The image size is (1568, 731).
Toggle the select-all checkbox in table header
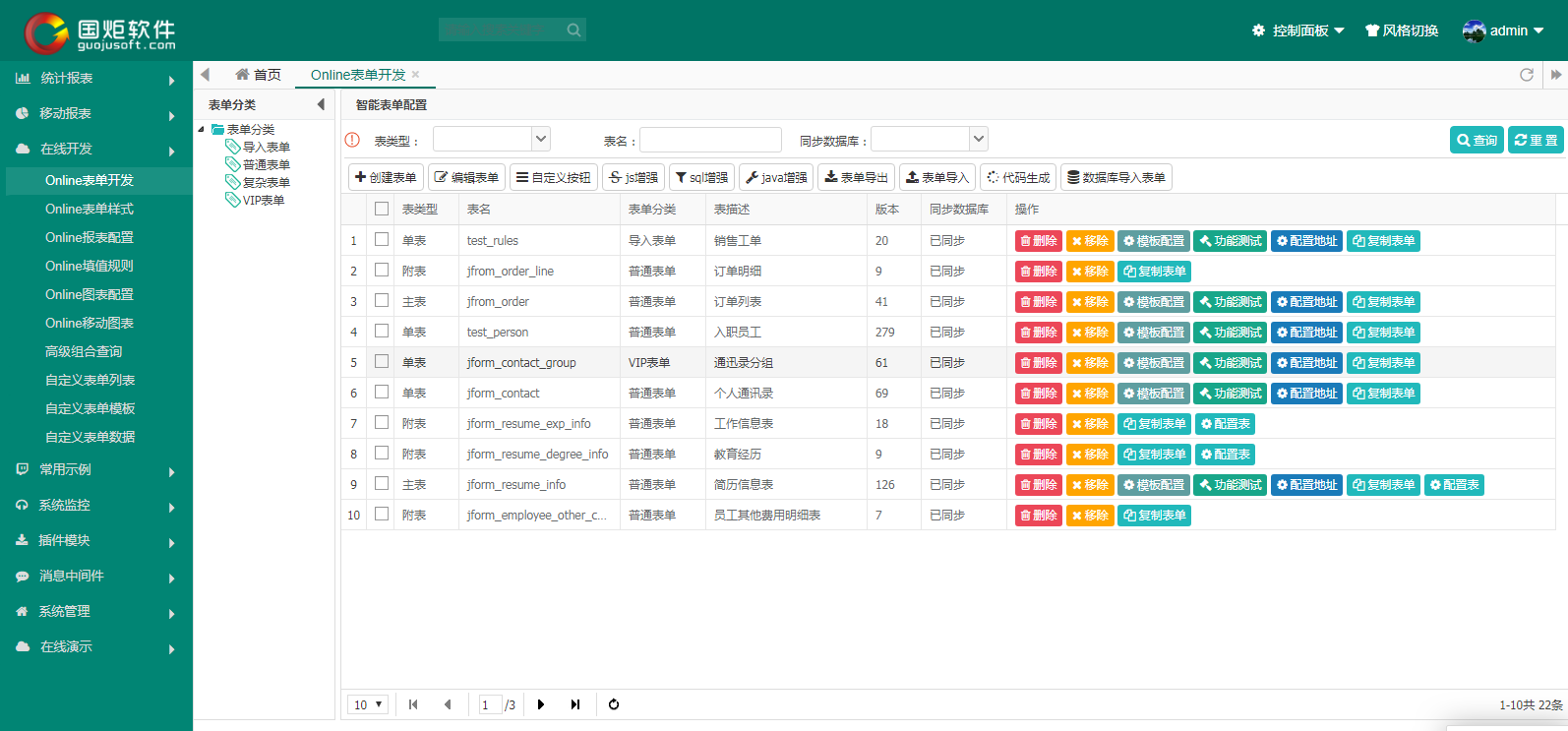pyautogui.click(x=382, y=209)
